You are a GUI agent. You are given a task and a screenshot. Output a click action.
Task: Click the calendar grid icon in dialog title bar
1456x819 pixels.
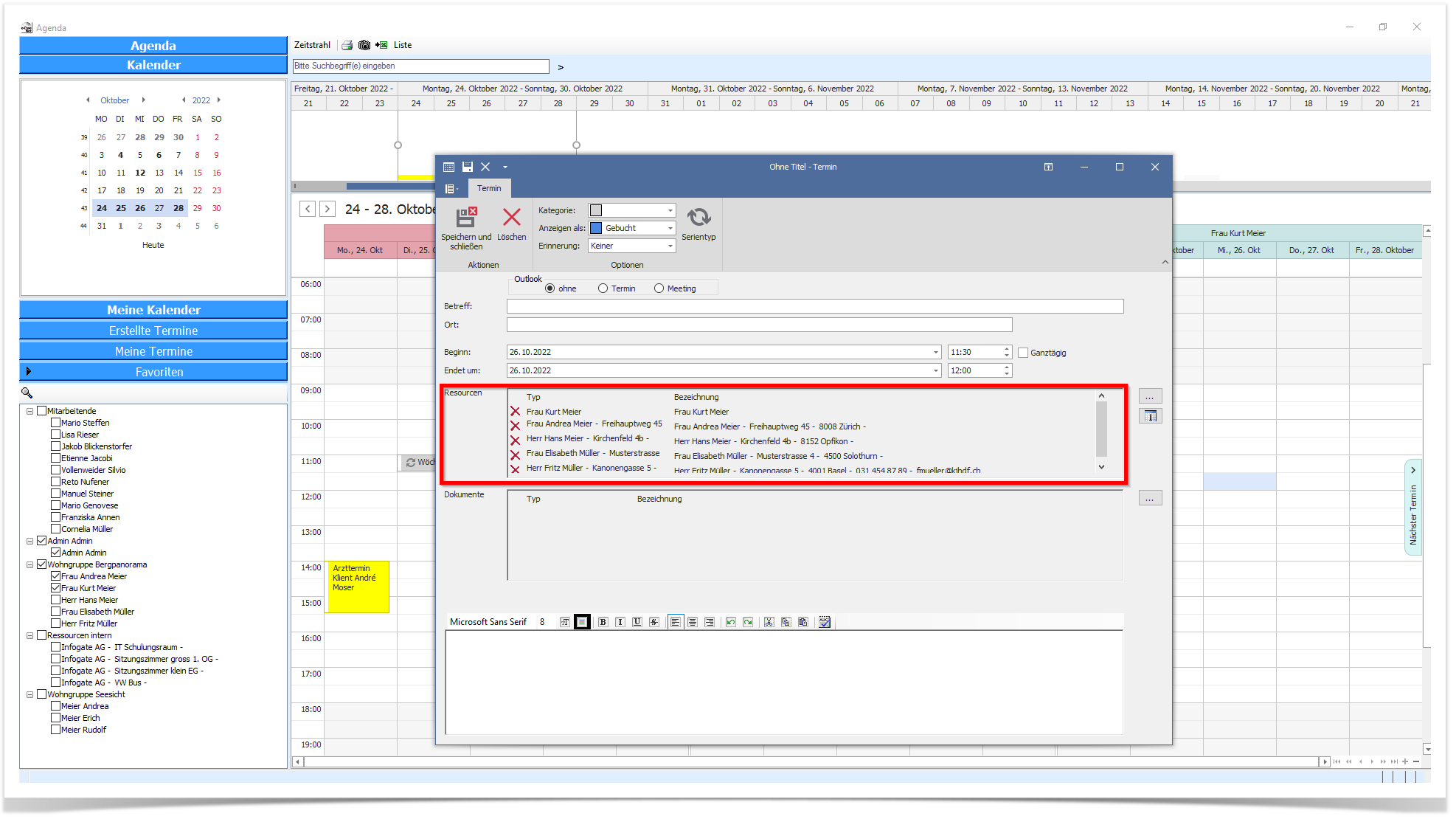448,167
